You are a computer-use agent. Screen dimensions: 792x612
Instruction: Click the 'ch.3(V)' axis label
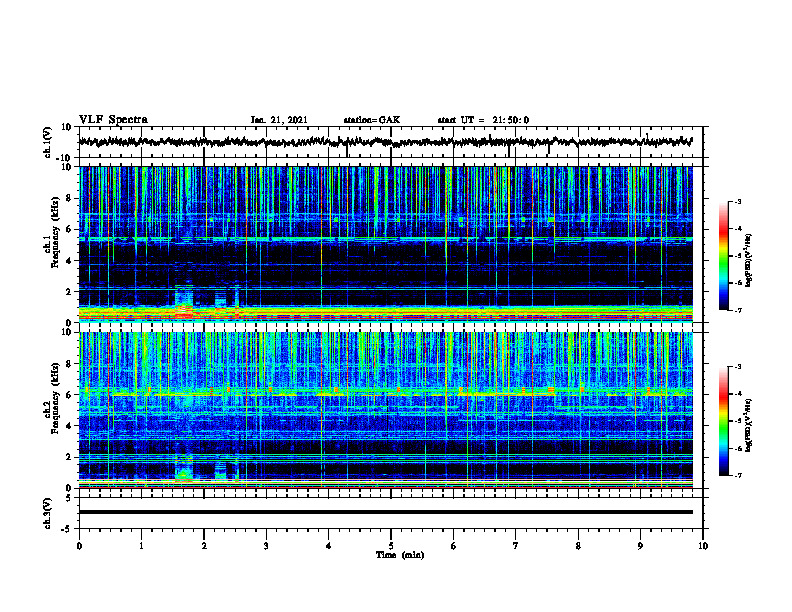point(48,514)
